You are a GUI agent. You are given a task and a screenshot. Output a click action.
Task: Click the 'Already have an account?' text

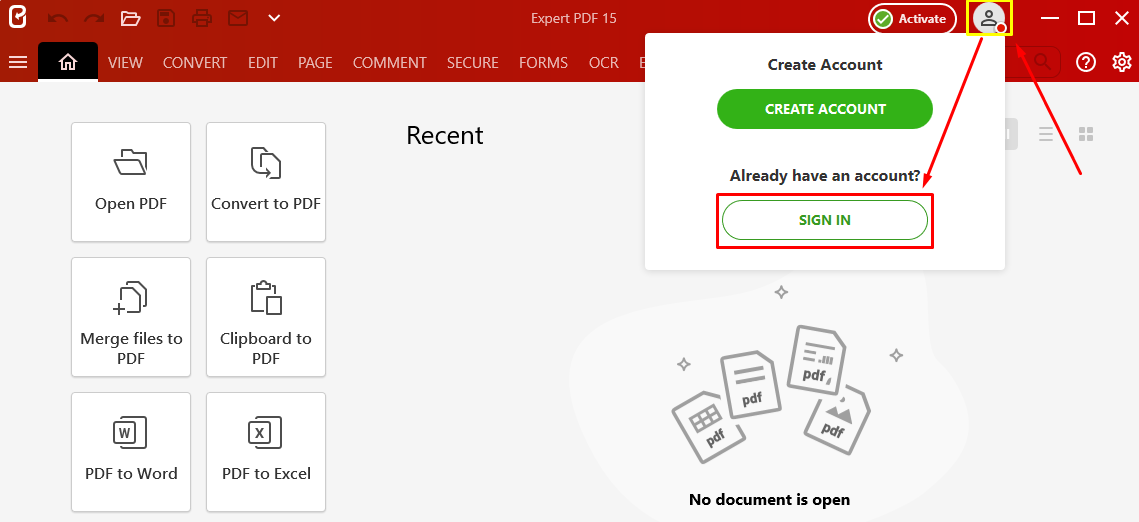tap(824, 176)
